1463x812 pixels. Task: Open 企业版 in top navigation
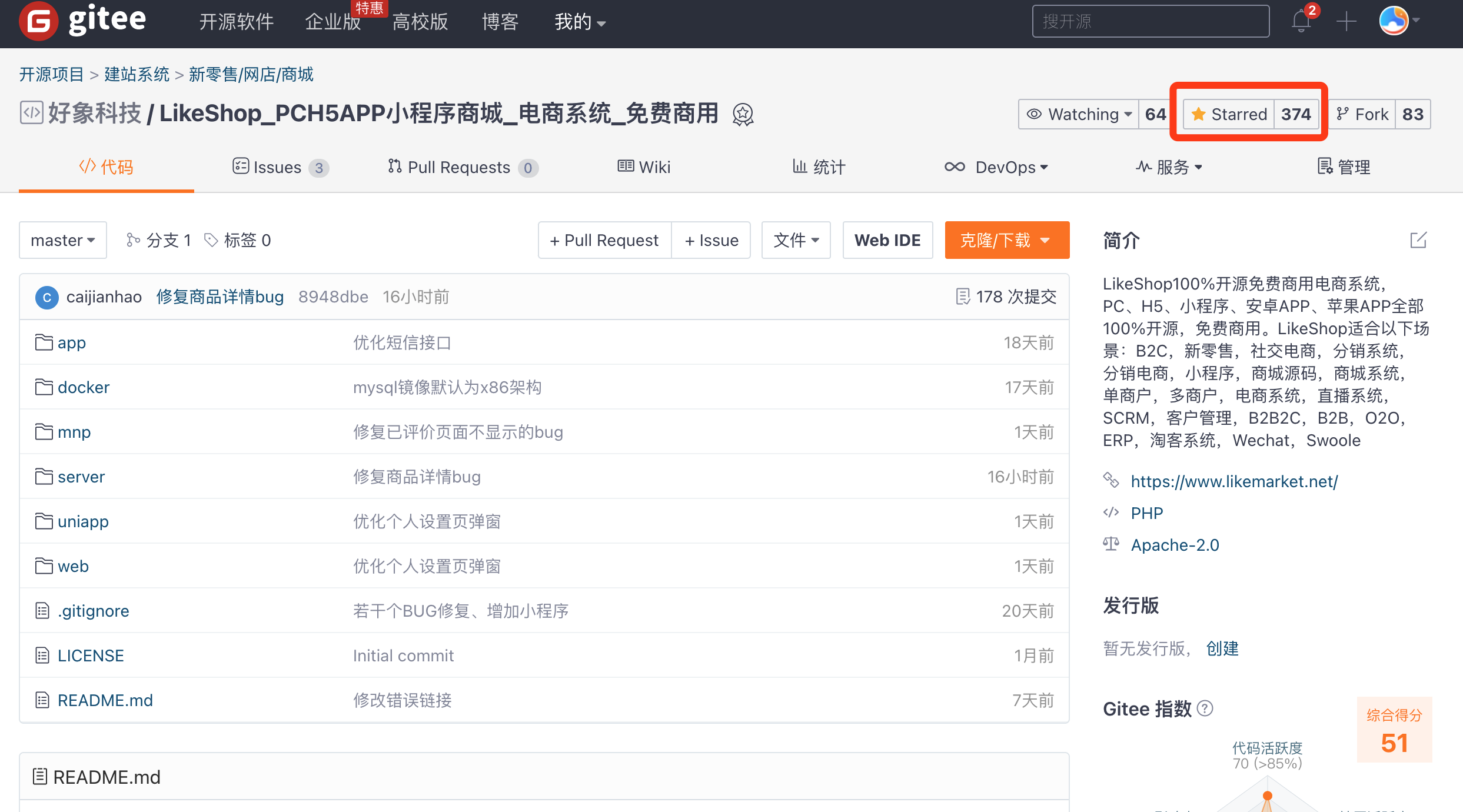[332, 22]
